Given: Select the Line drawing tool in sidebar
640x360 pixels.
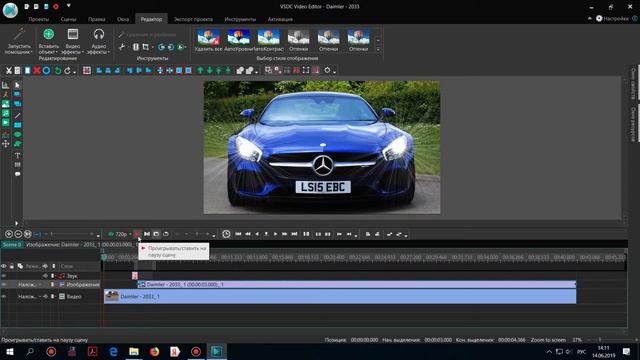Looking at the screenshot, I should click(17, 116).
